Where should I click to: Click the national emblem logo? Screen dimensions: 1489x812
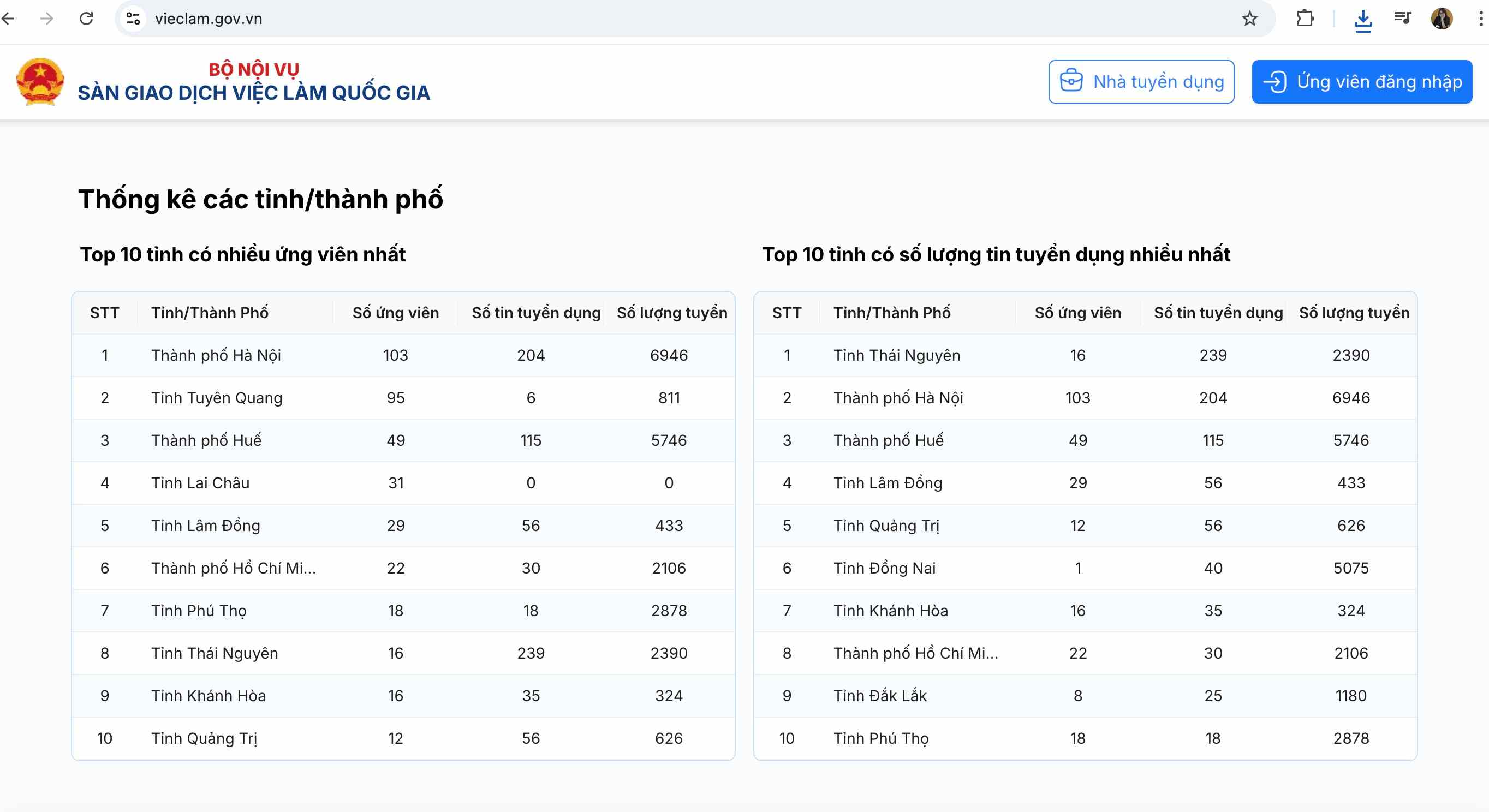40,82
